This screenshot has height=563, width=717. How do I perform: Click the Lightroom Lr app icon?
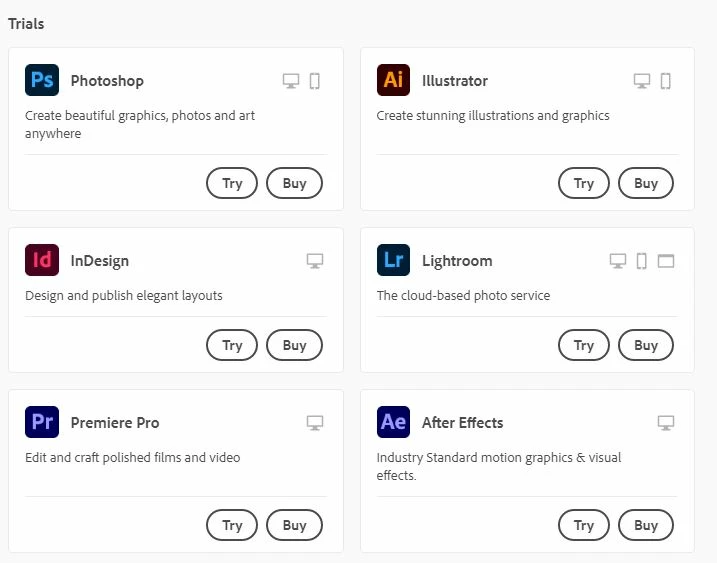click(x=393, y=260)
